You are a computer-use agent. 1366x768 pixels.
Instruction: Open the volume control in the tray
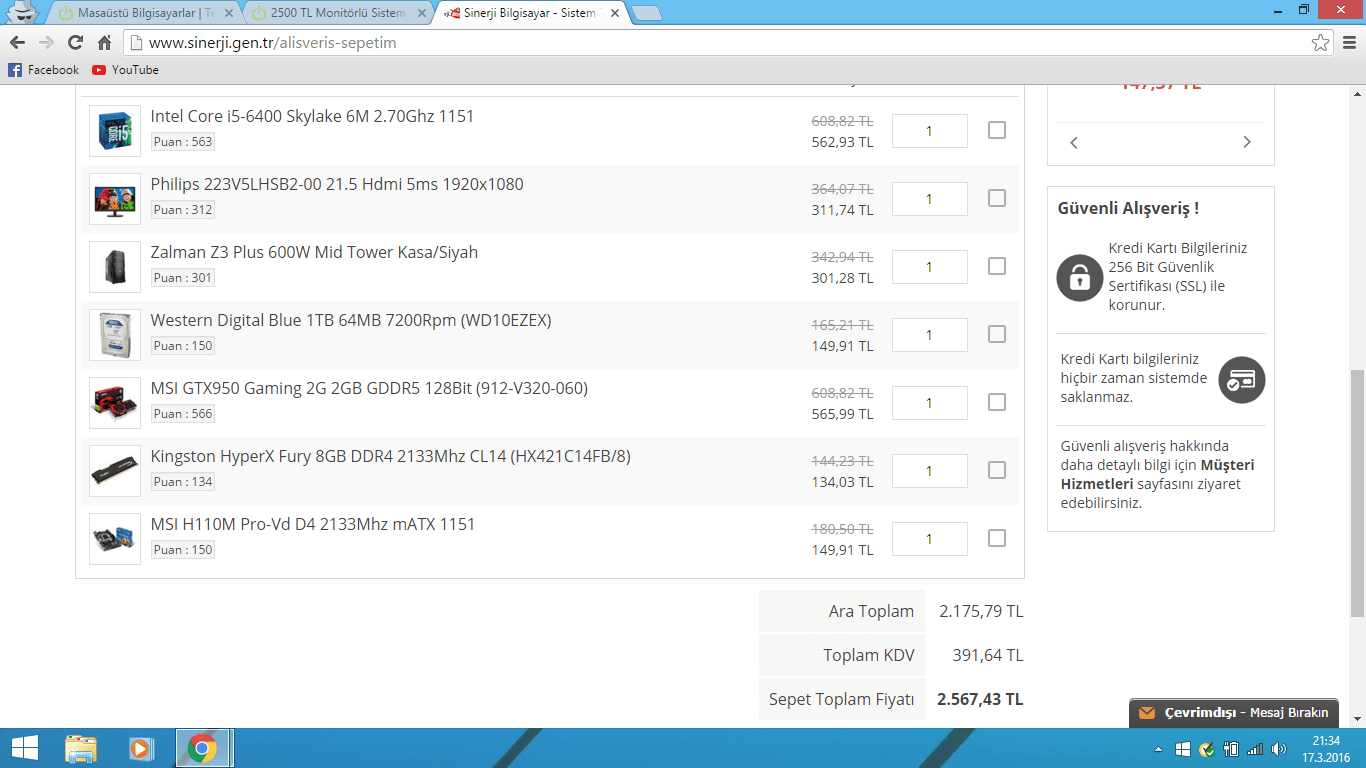click(x=1279, y=749)
